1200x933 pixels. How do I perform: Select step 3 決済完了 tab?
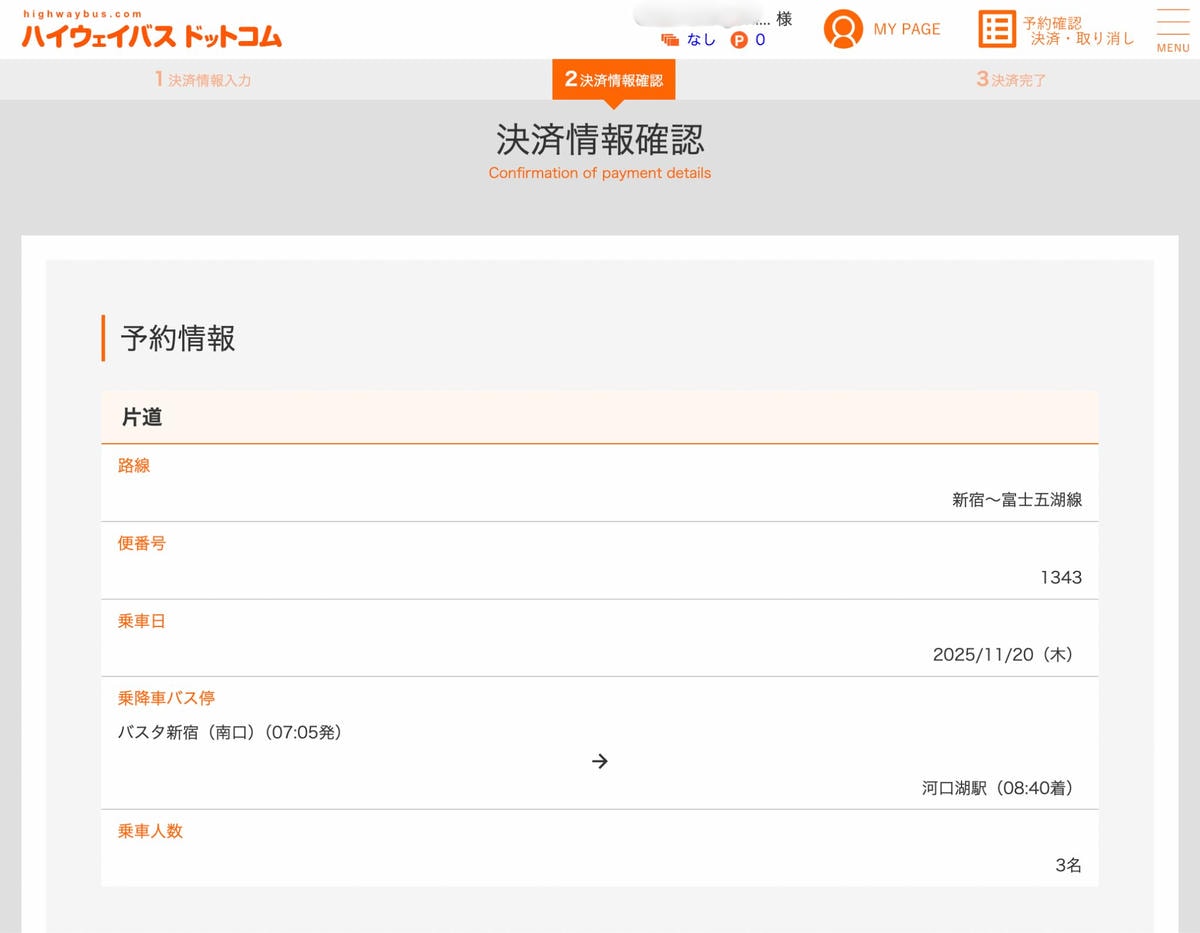point(1011,79)
